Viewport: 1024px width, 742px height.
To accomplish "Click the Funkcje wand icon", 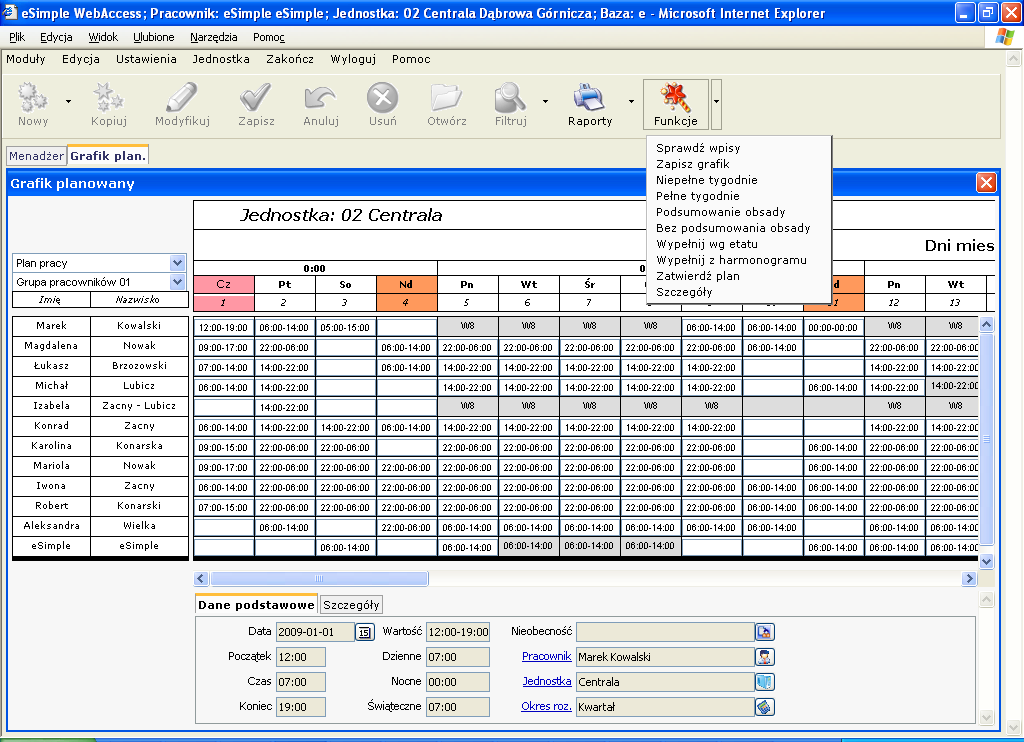I will click(x=675, y=97).
